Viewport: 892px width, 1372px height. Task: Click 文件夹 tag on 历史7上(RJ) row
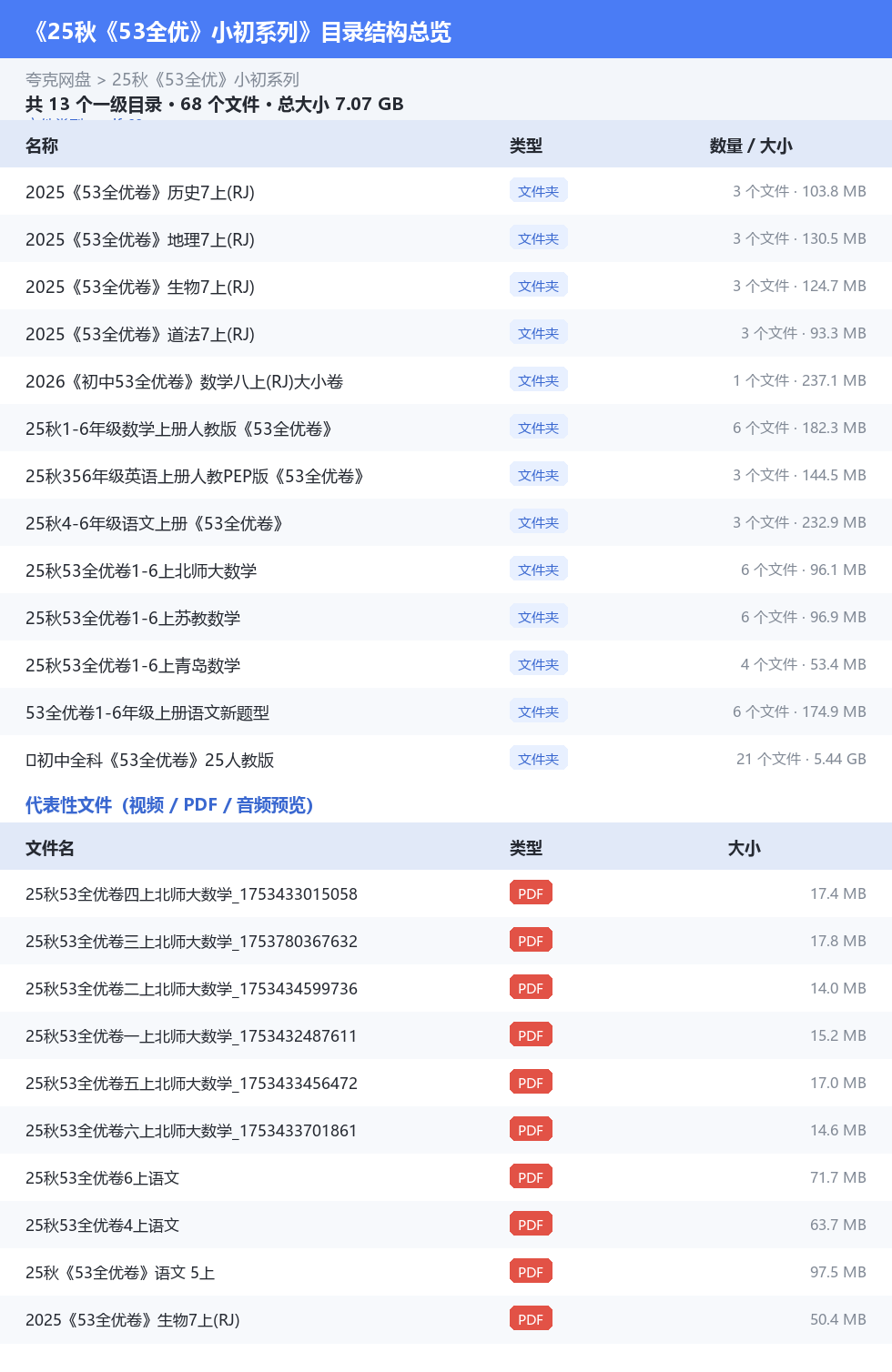click(539, 190)
